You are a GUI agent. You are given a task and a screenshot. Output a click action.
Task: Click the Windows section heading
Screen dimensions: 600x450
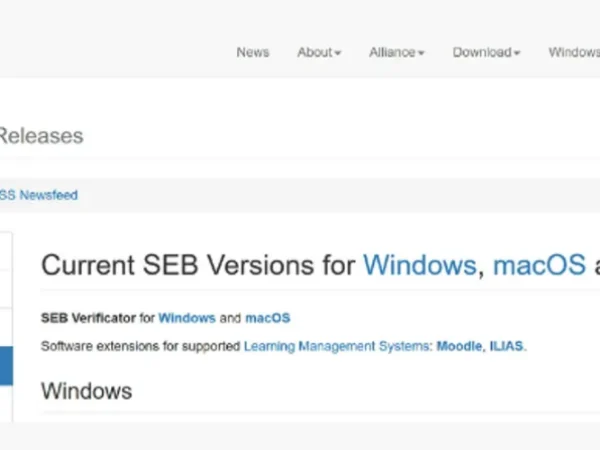click(86, 391)
